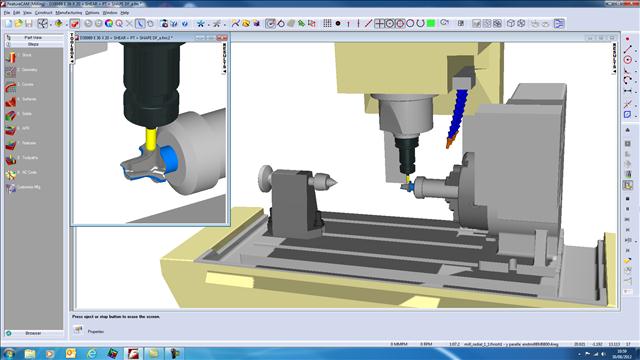Image resolution: width=640 pixels, height=360 pixels.
Task: Toggle the grid snap icon
Action: 327,24
